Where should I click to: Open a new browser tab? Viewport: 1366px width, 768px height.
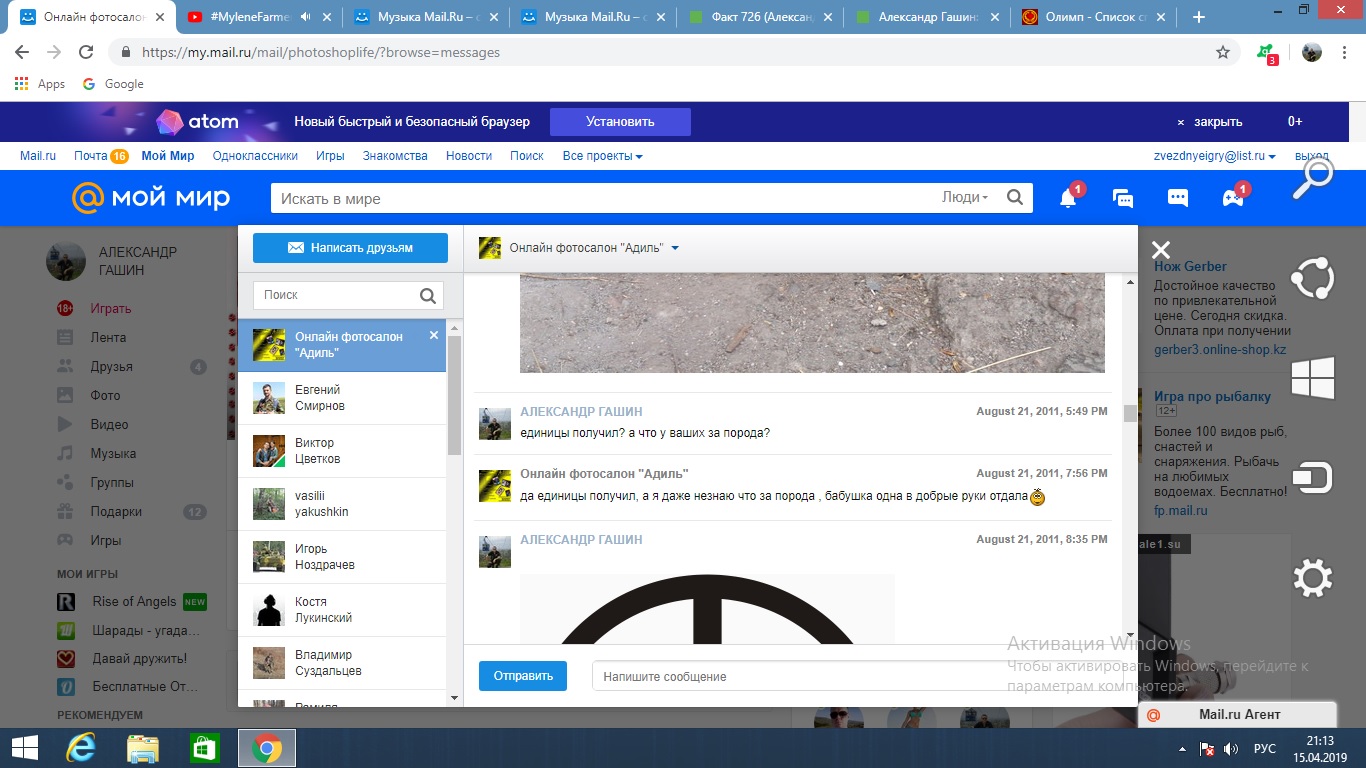(1199, 17)
